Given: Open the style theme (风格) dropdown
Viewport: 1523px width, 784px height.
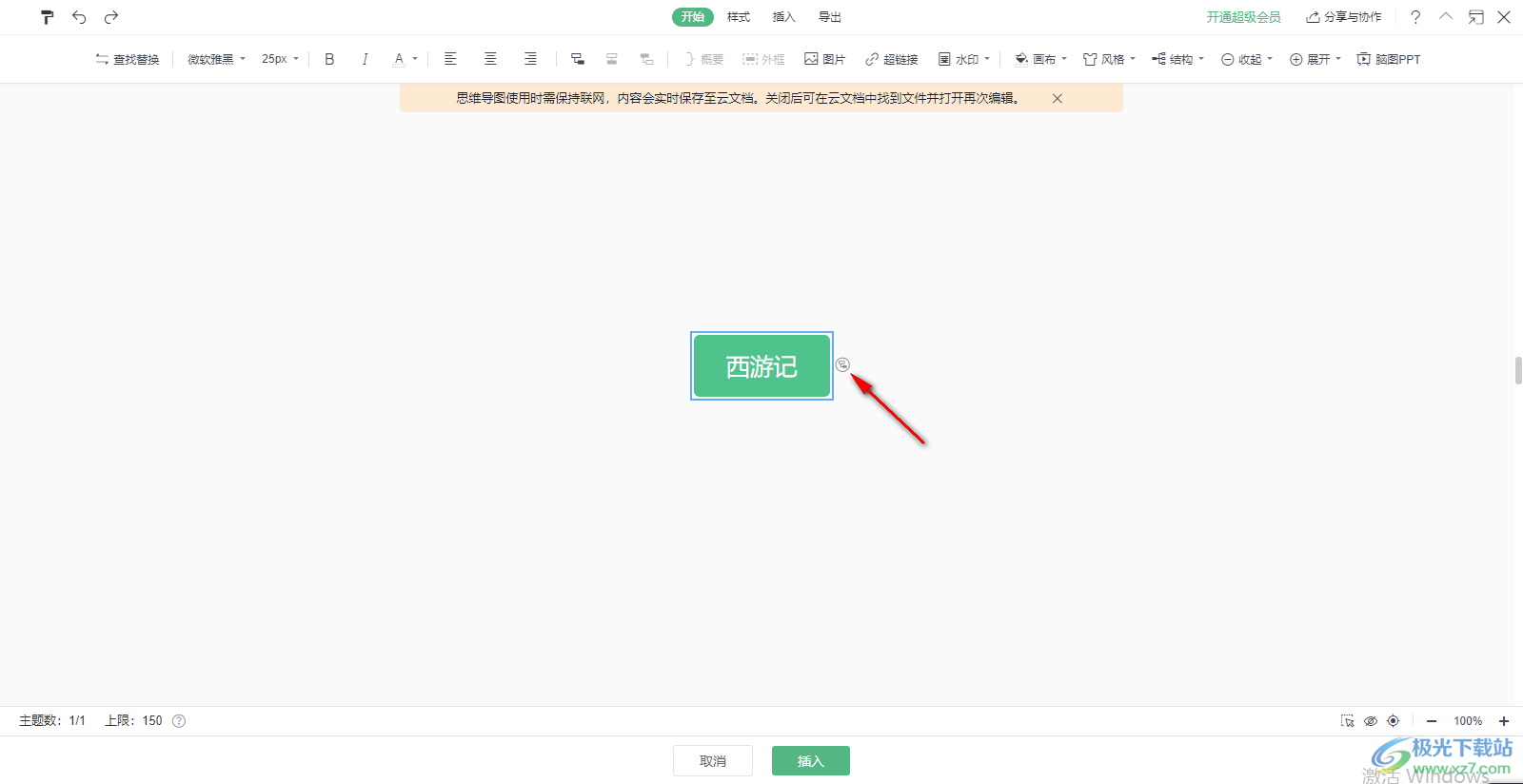Looking at the screenshot, I should [x=1109, y=59].
